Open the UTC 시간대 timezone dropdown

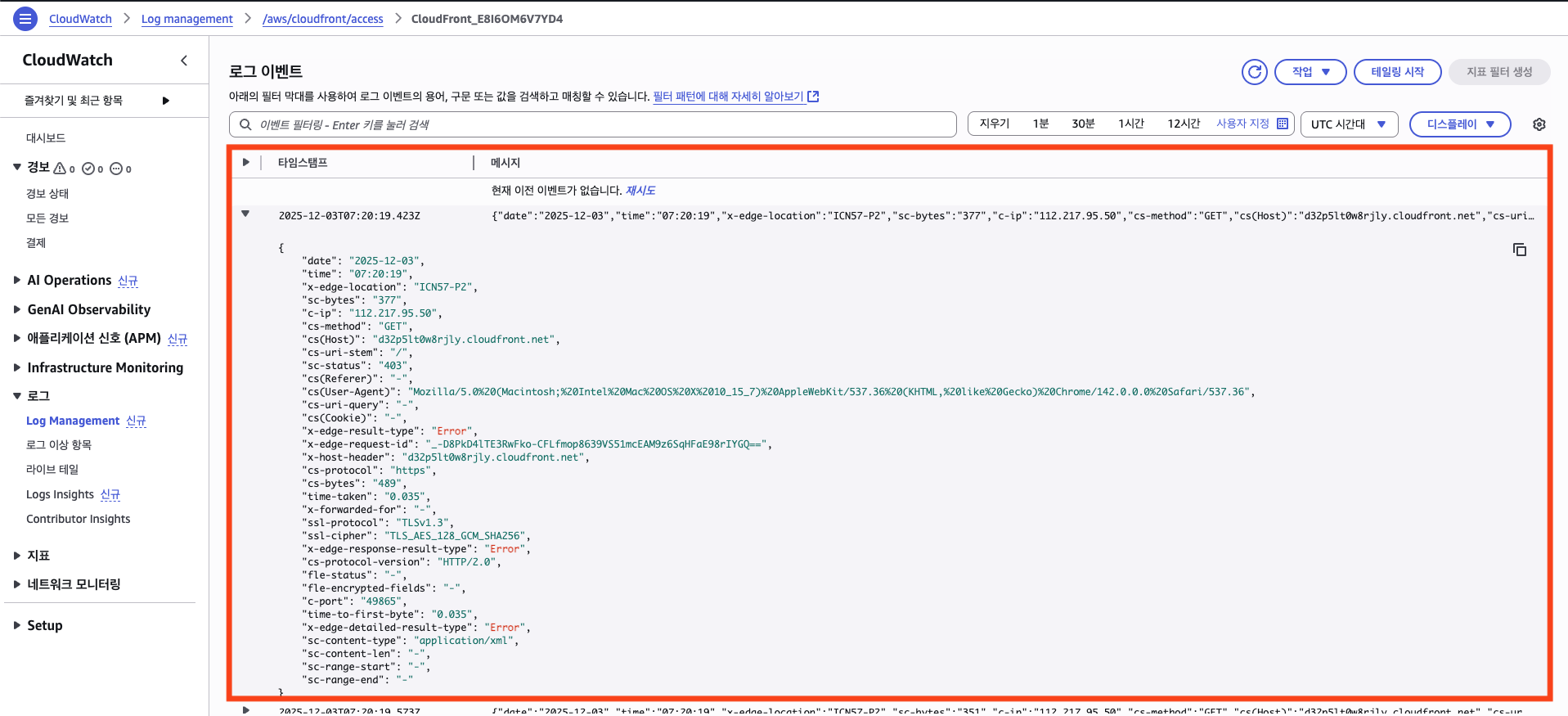coord(1348,124)
